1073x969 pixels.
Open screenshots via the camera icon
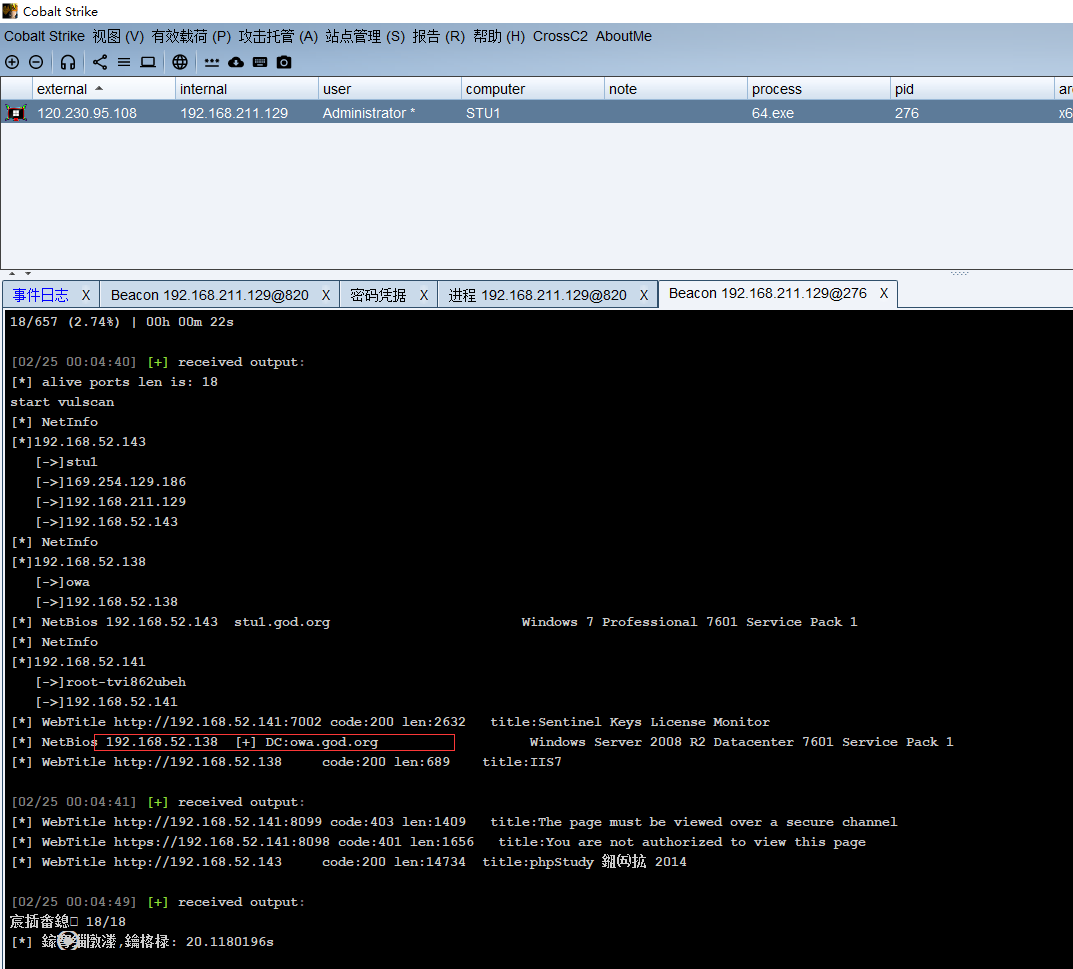(x=284, y=62)
